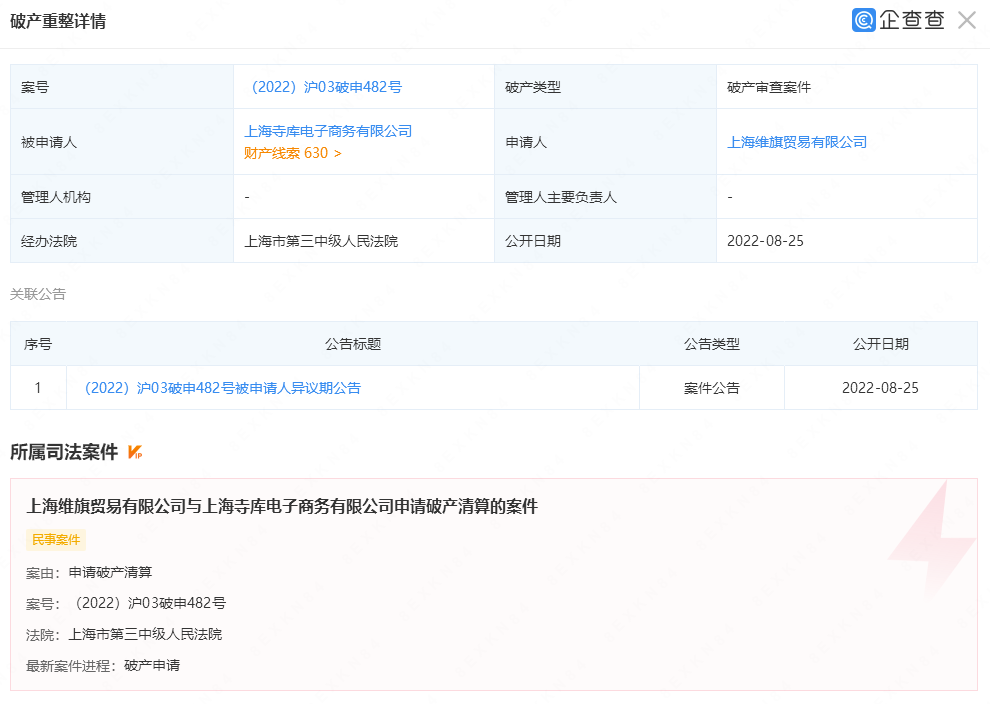This screenshot has width=990, height=704.
Task: Select 案由 value 申请破产清算
Action: tap(110, 572)
